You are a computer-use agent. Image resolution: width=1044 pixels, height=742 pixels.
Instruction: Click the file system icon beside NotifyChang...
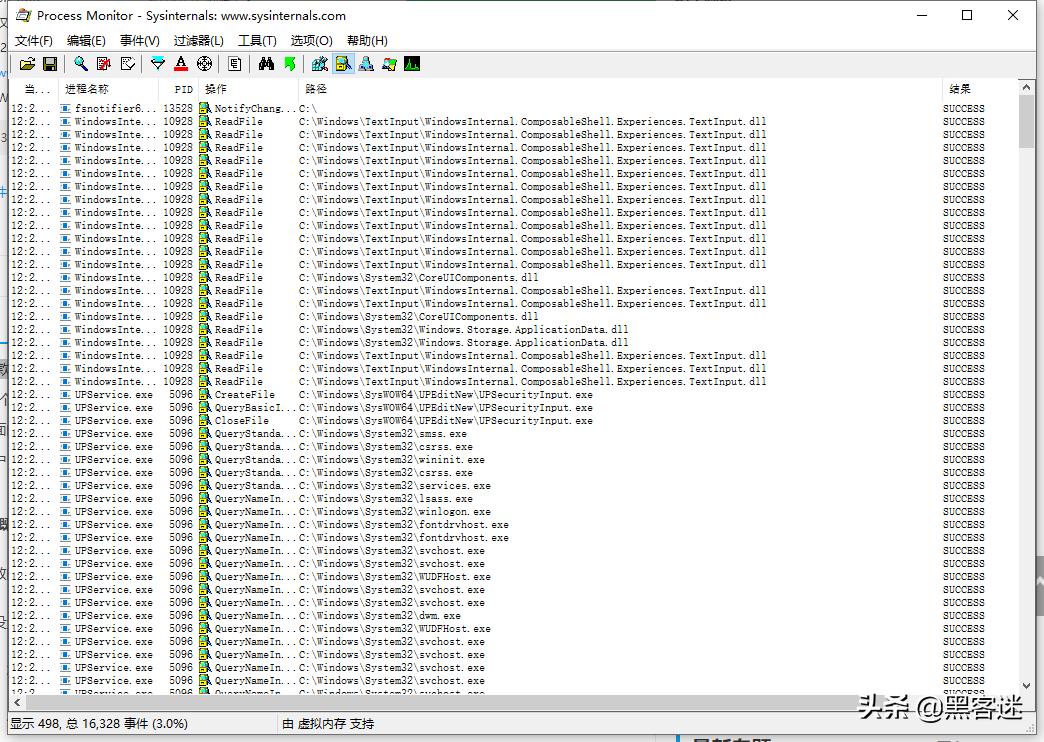(x=205, y=109)
